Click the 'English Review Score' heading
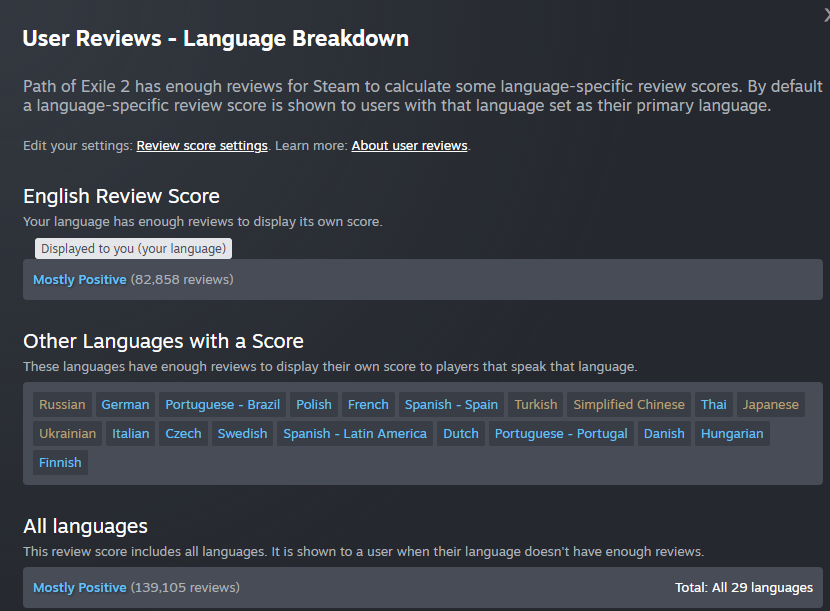This screenshot has width=830, height=611. tap(121, 196)
